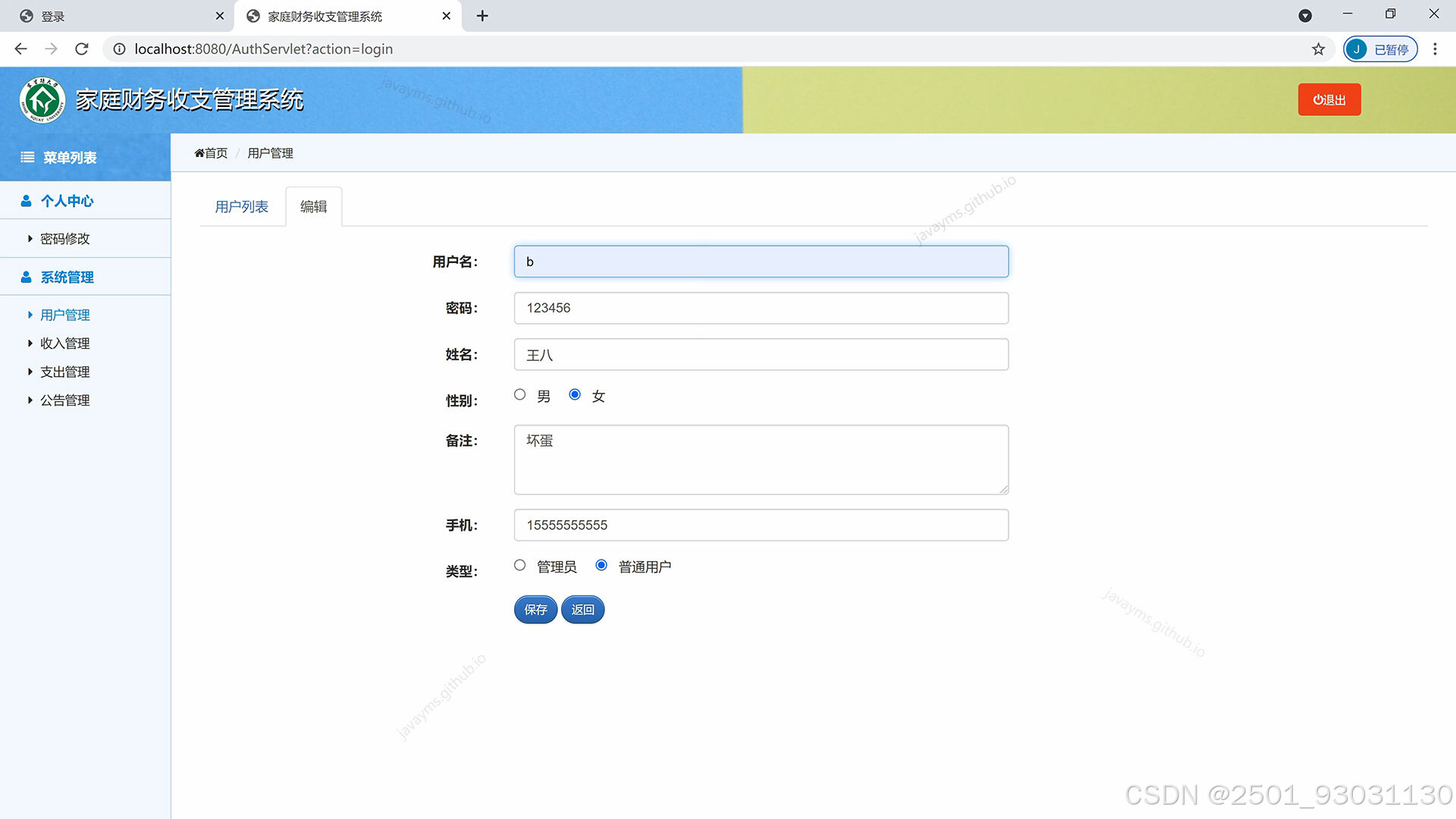Viewport: 1456px width, 819px height.
Task: Click the 保存 save button
Action: 535,610
